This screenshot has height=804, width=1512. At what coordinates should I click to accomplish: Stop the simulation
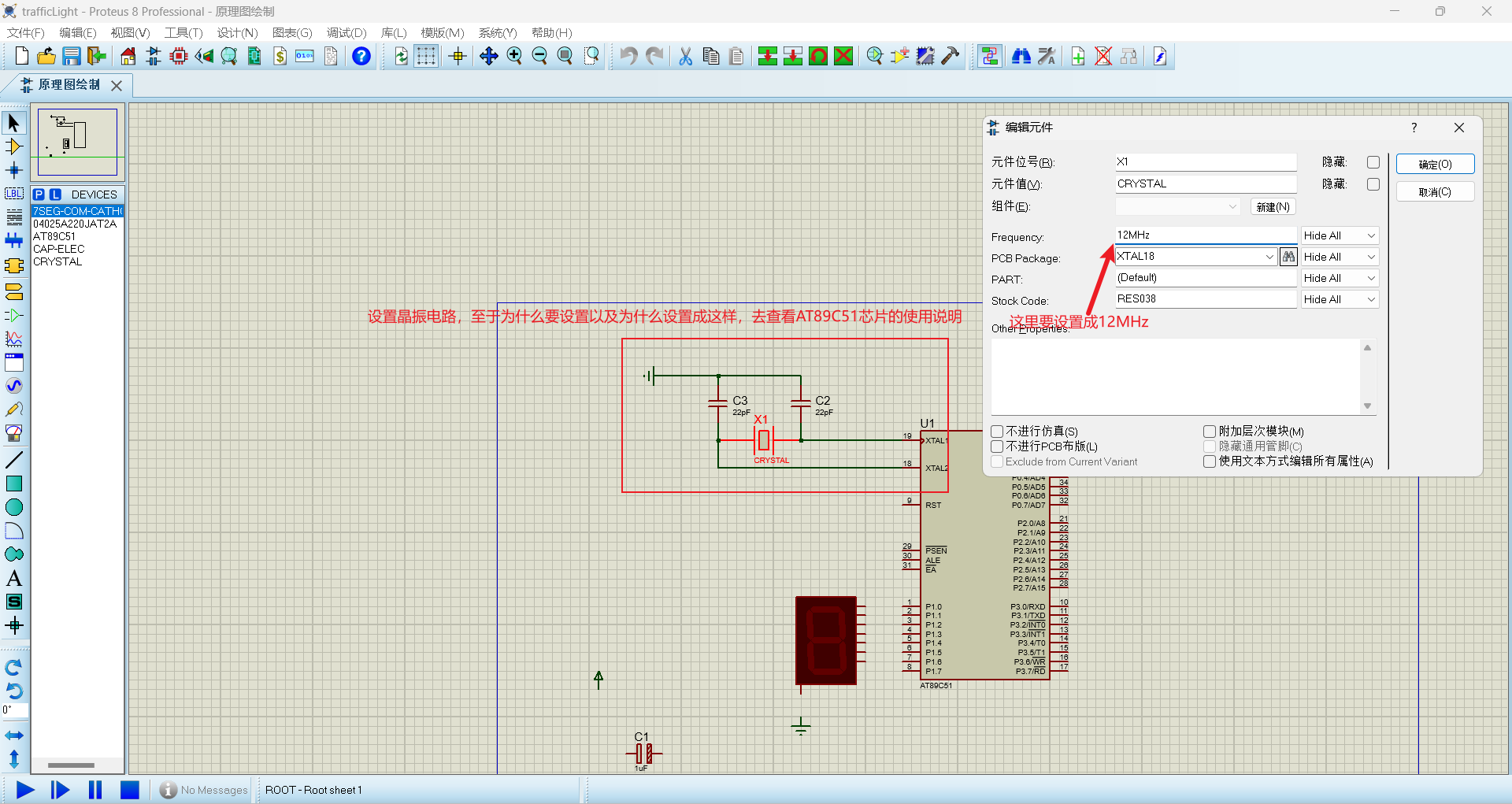click(130, 790)
